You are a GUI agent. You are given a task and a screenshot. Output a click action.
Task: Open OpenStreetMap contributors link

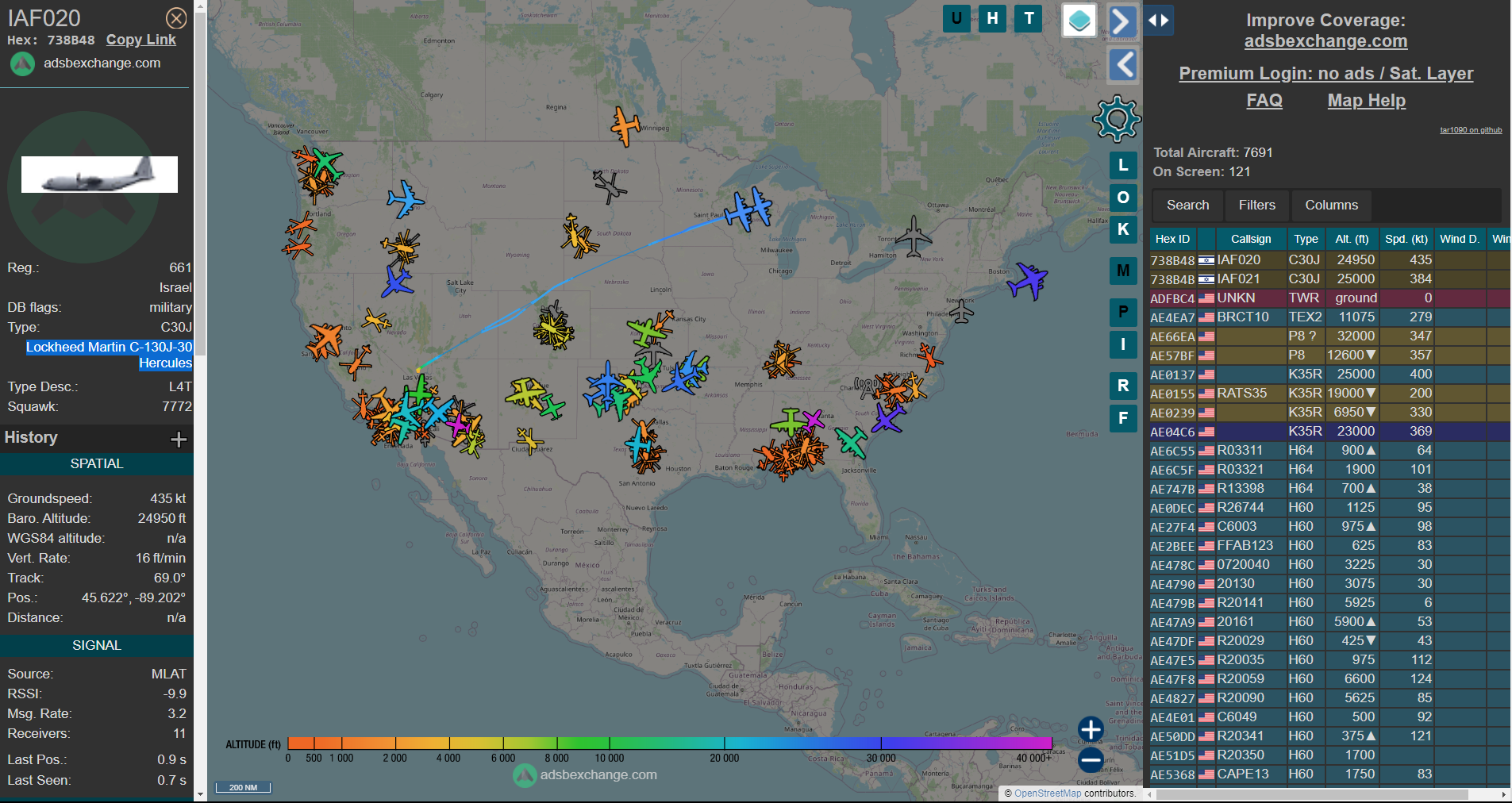[x=1047, y=793]
